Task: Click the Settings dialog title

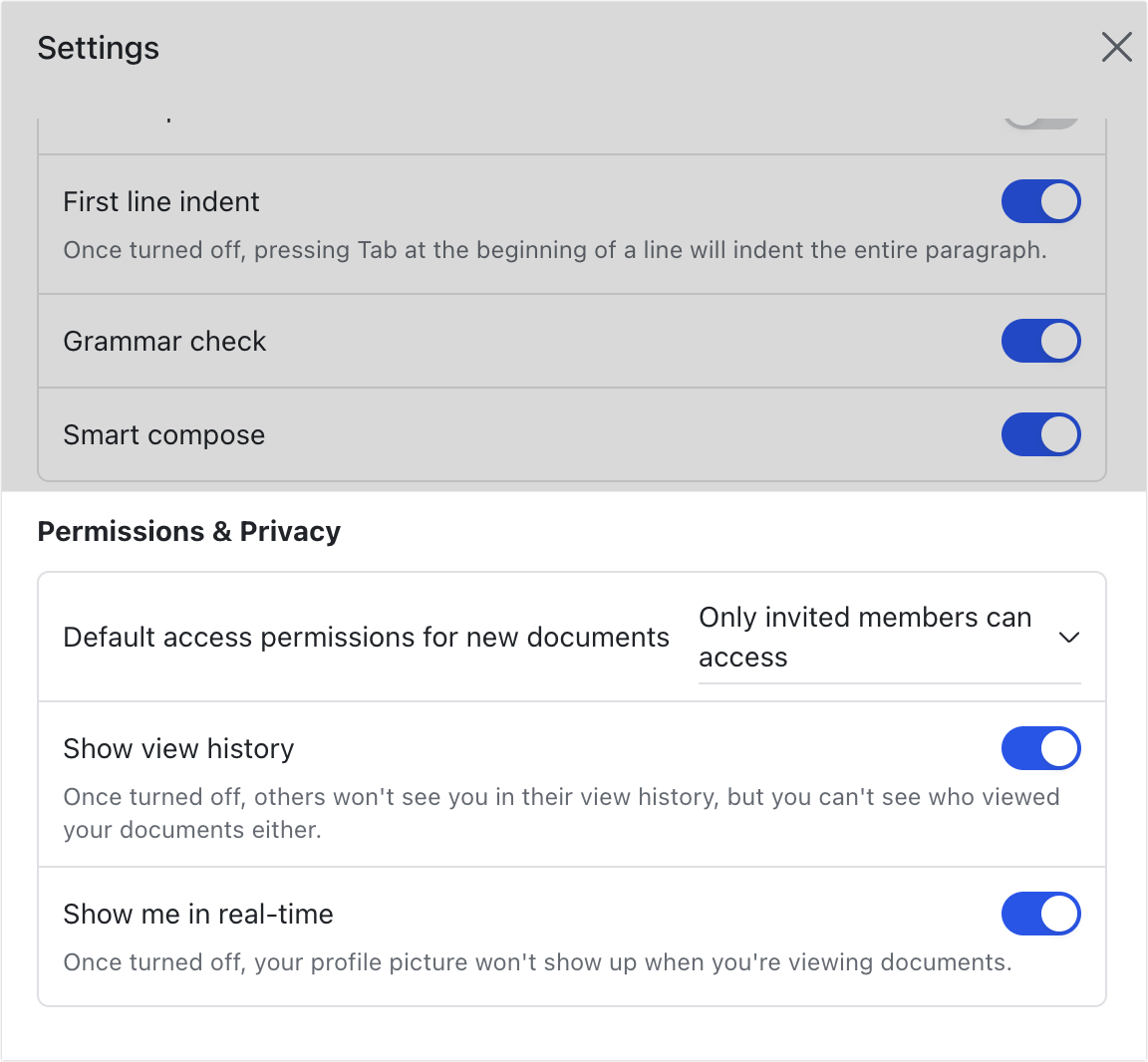Action: click(98, 47)
